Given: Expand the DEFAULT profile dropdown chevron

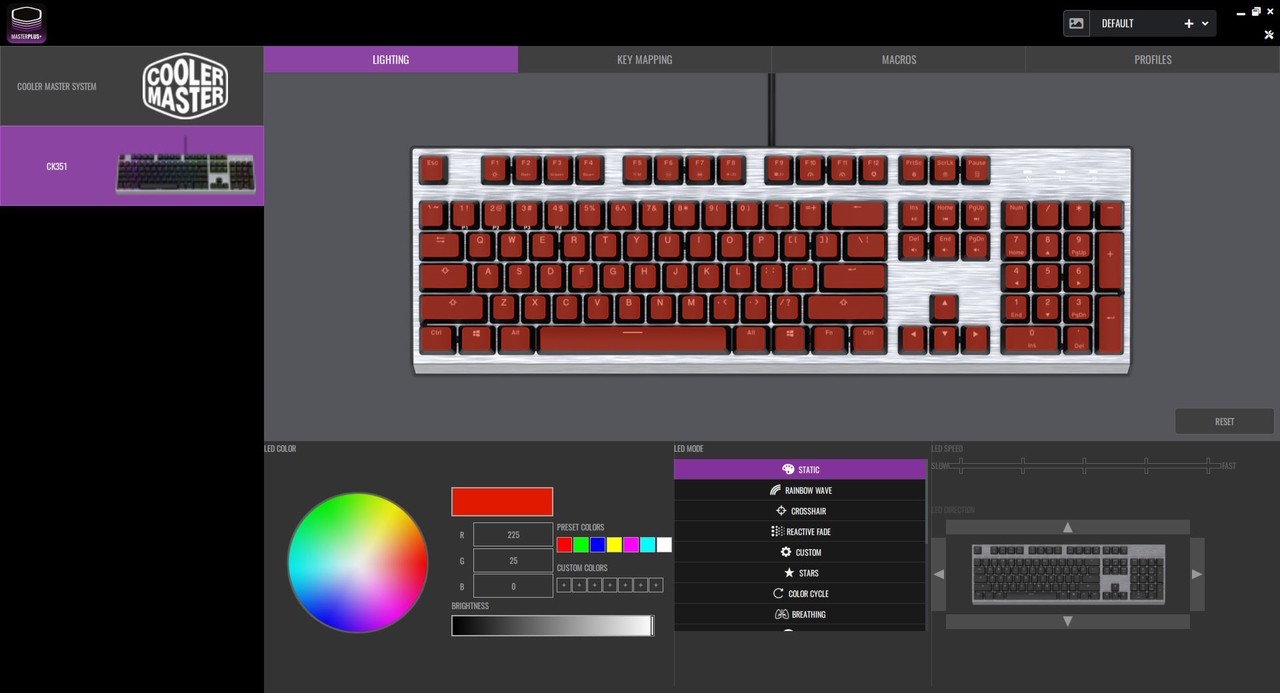Looking at the screenshot, I should pos(1205,23).
